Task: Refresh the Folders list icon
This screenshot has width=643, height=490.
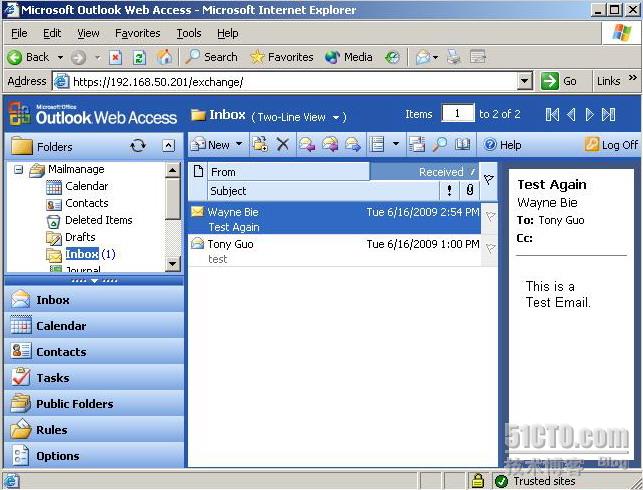Action: pos(138,146)
